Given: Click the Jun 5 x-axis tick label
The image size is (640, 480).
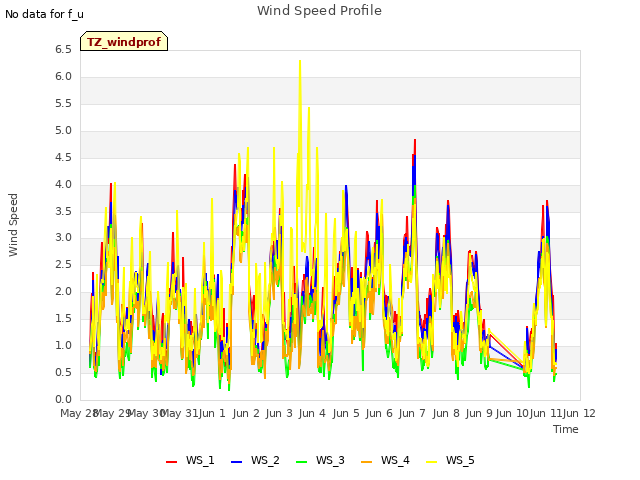Looking at the screenshot, I should point(346,413).
